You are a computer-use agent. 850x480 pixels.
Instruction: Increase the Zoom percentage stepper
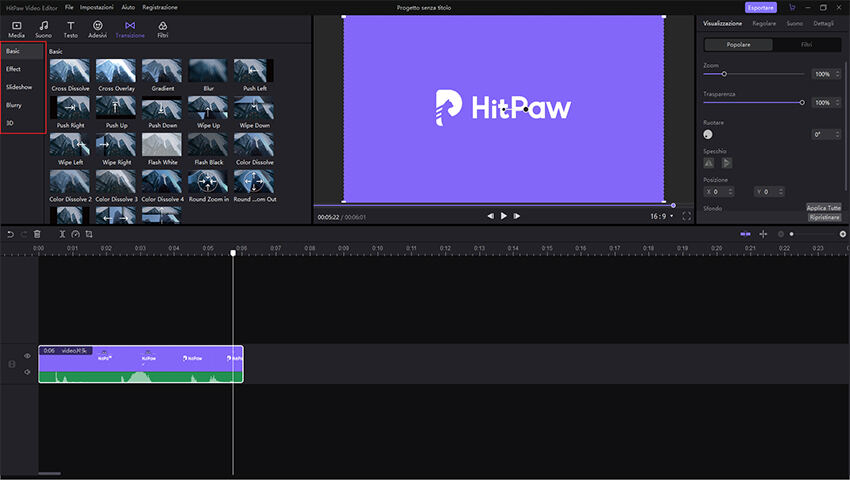tap(838, 72)
